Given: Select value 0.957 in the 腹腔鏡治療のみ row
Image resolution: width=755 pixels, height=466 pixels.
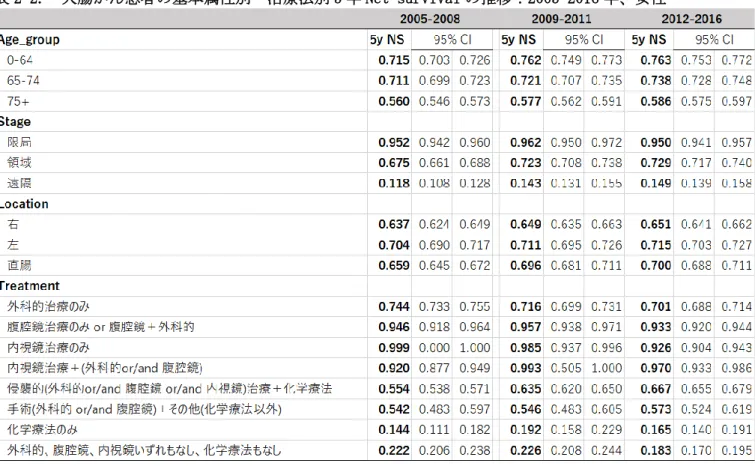Looking at the screenshot, I should pos(525,327).
